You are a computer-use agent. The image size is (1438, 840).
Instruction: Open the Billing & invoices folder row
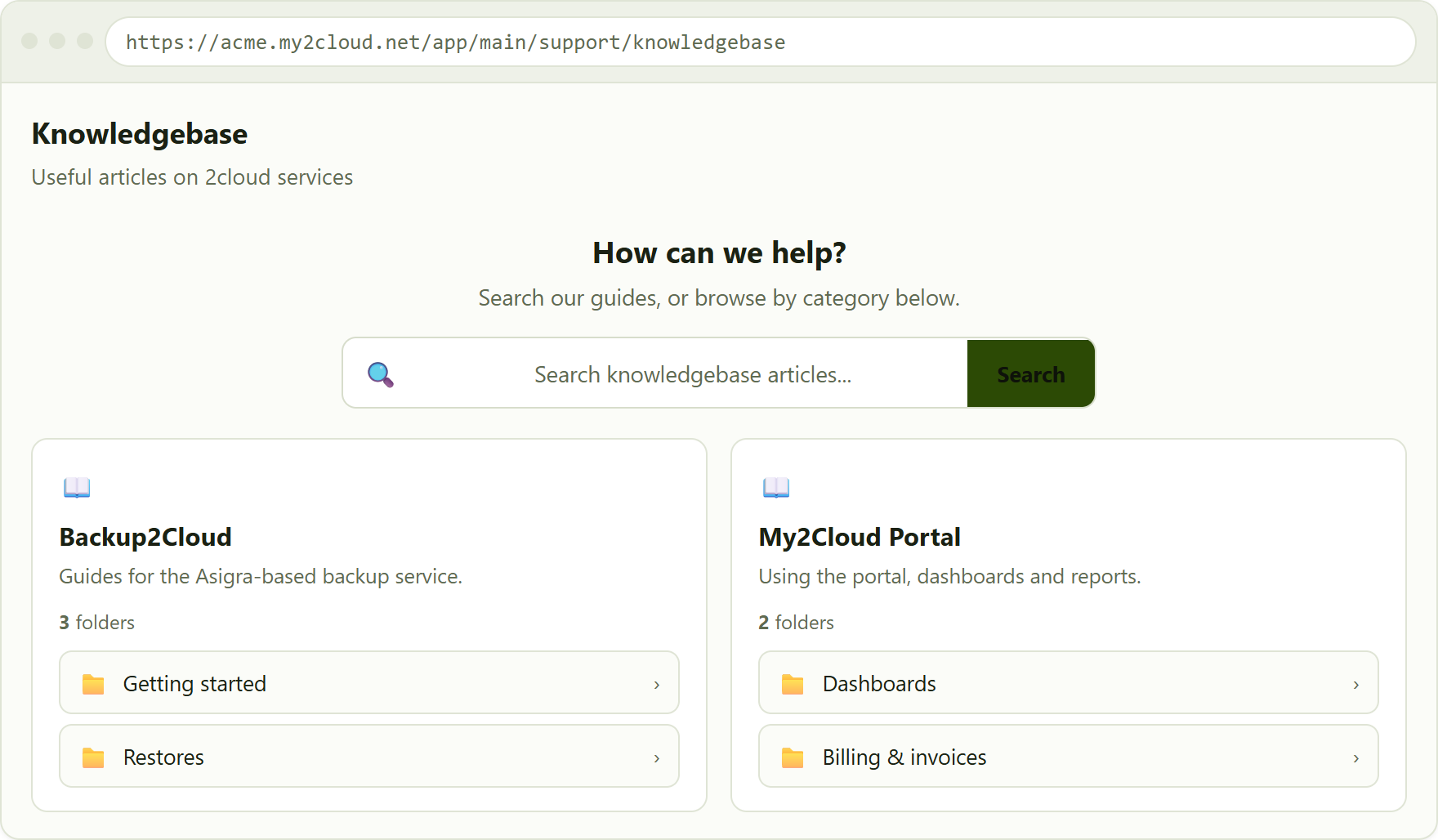click(x=1069, y=756)
